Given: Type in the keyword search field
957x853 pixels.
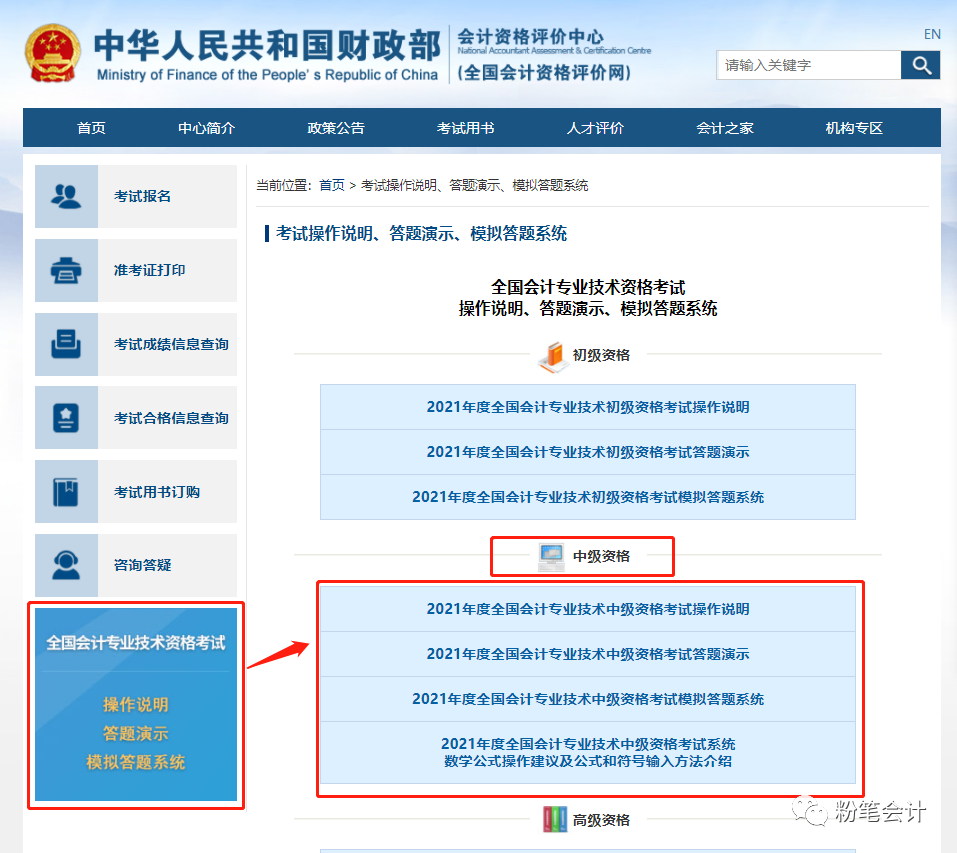Looking at the screenshot, I should [x=808, y=66].
